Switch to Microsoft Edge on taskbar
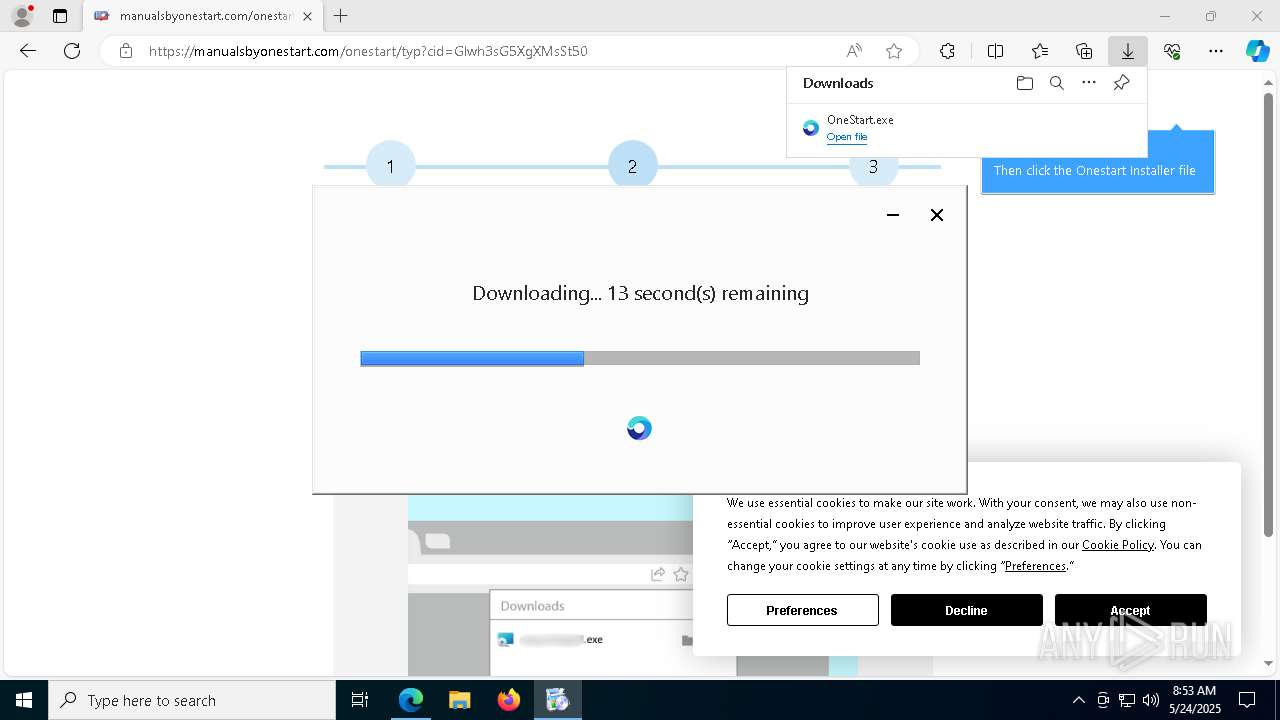 pyautogui.click(x=411, y=700)
